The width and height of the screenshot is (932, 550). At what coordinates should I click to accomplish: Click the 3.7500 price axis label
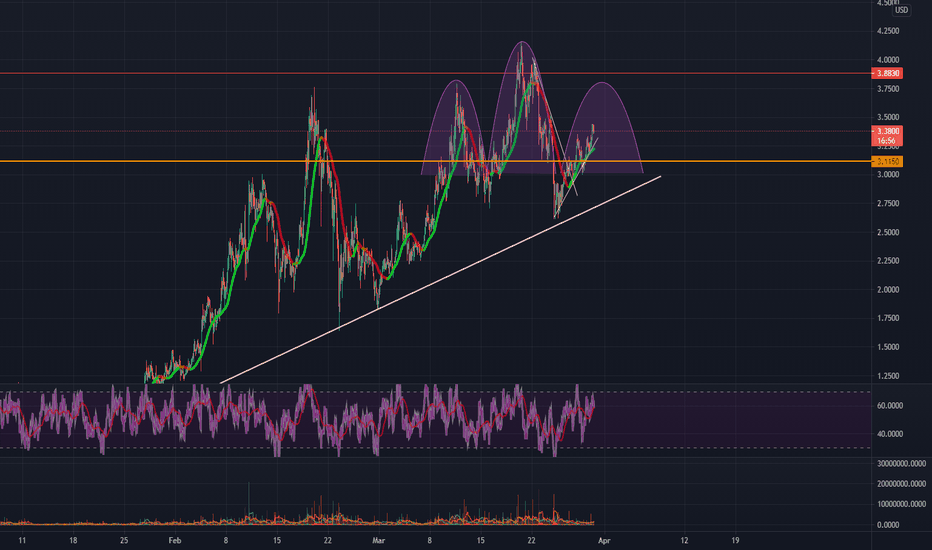click(x=887, y=89)
